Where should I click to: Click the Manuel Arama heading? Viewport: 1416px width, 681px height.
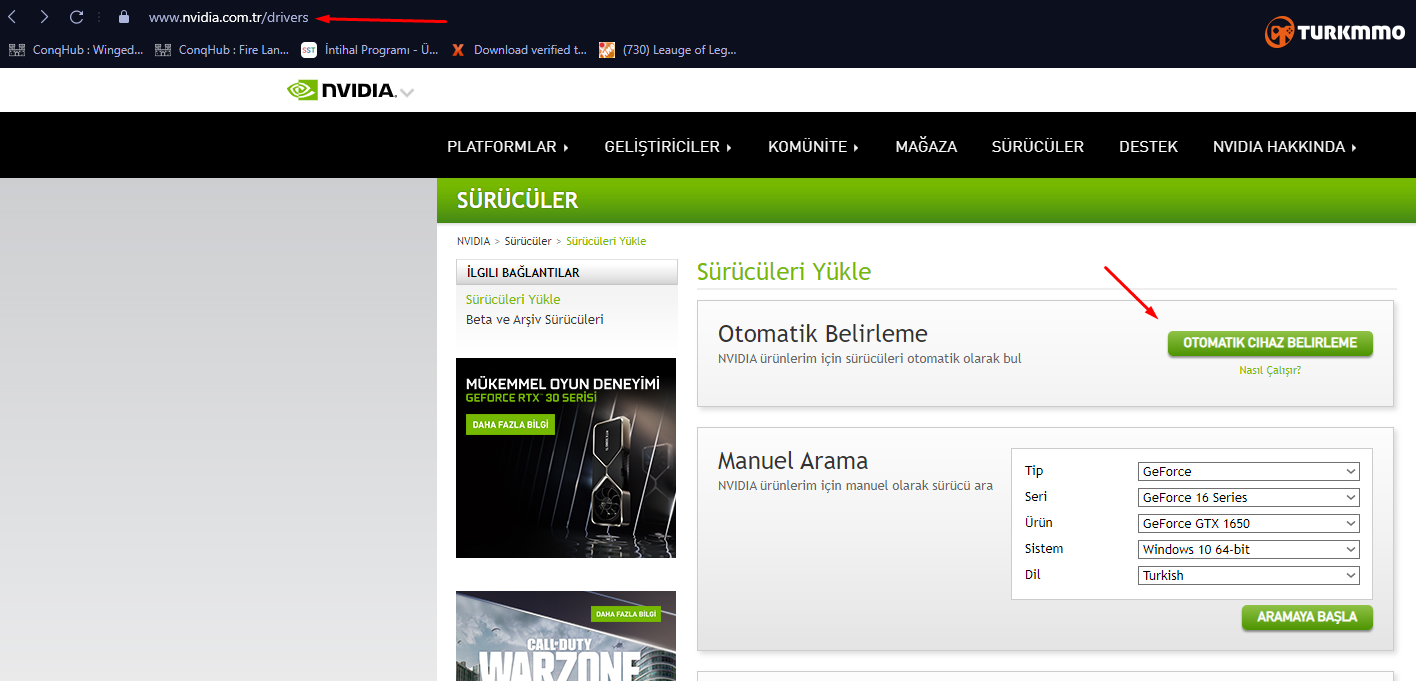tap(793, 461)
